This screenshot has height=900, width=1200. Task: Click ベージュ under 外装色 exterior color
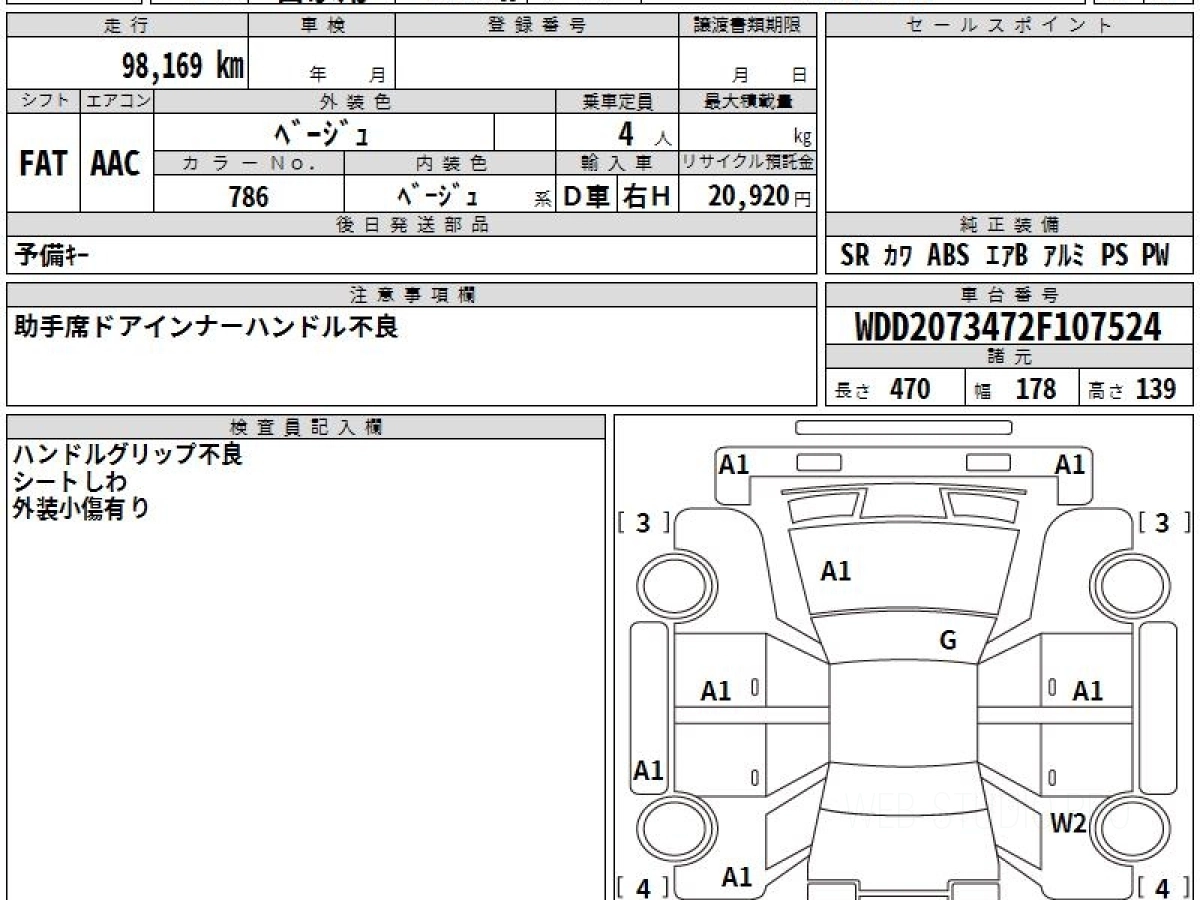[324, 132]
